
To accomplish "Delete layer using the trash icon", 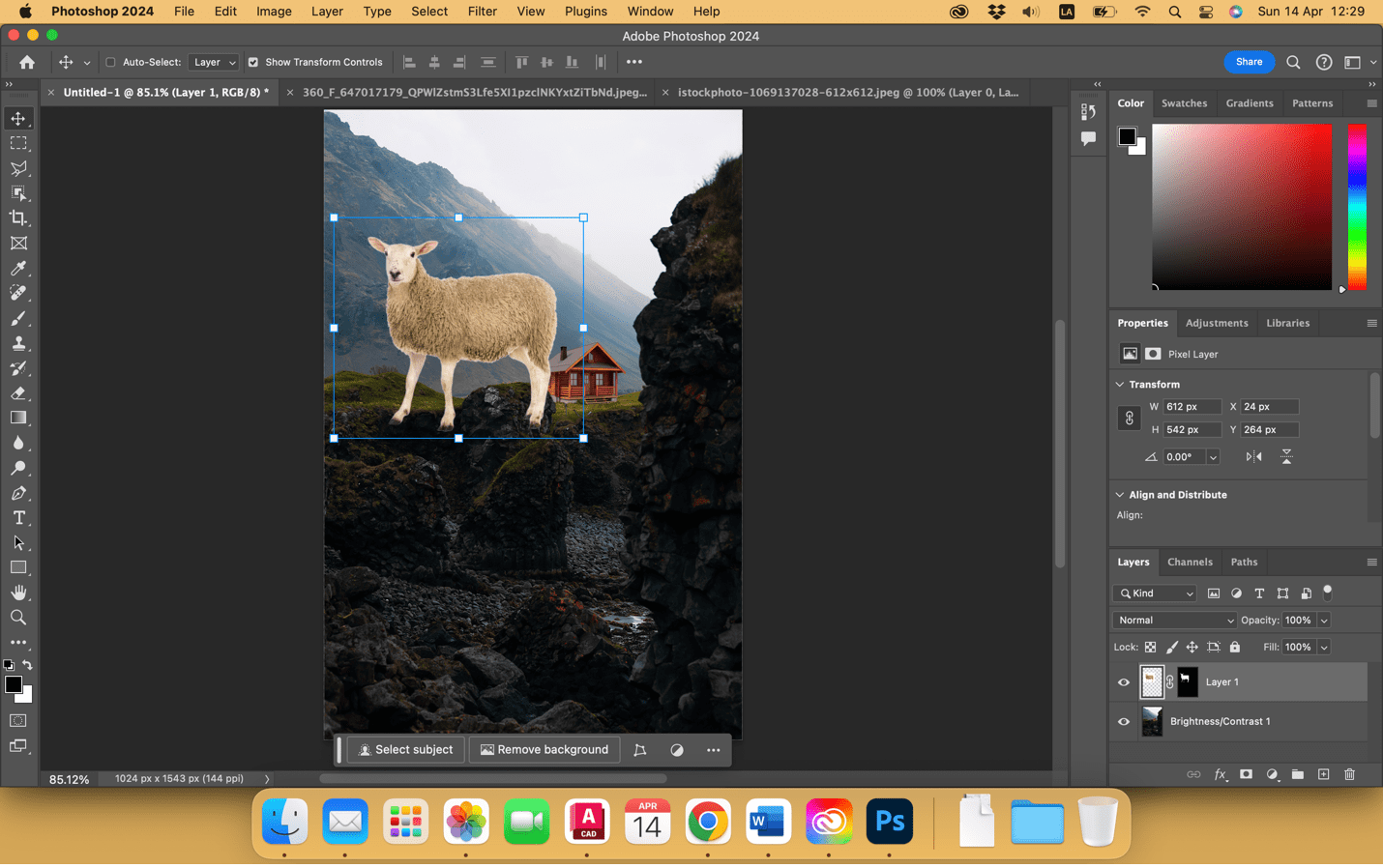I will pos(1350,774).
